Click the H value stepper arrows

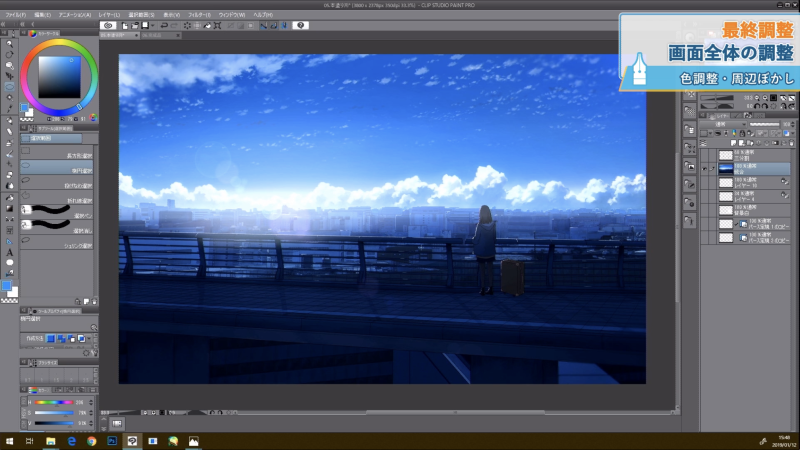tap(91, 403)
